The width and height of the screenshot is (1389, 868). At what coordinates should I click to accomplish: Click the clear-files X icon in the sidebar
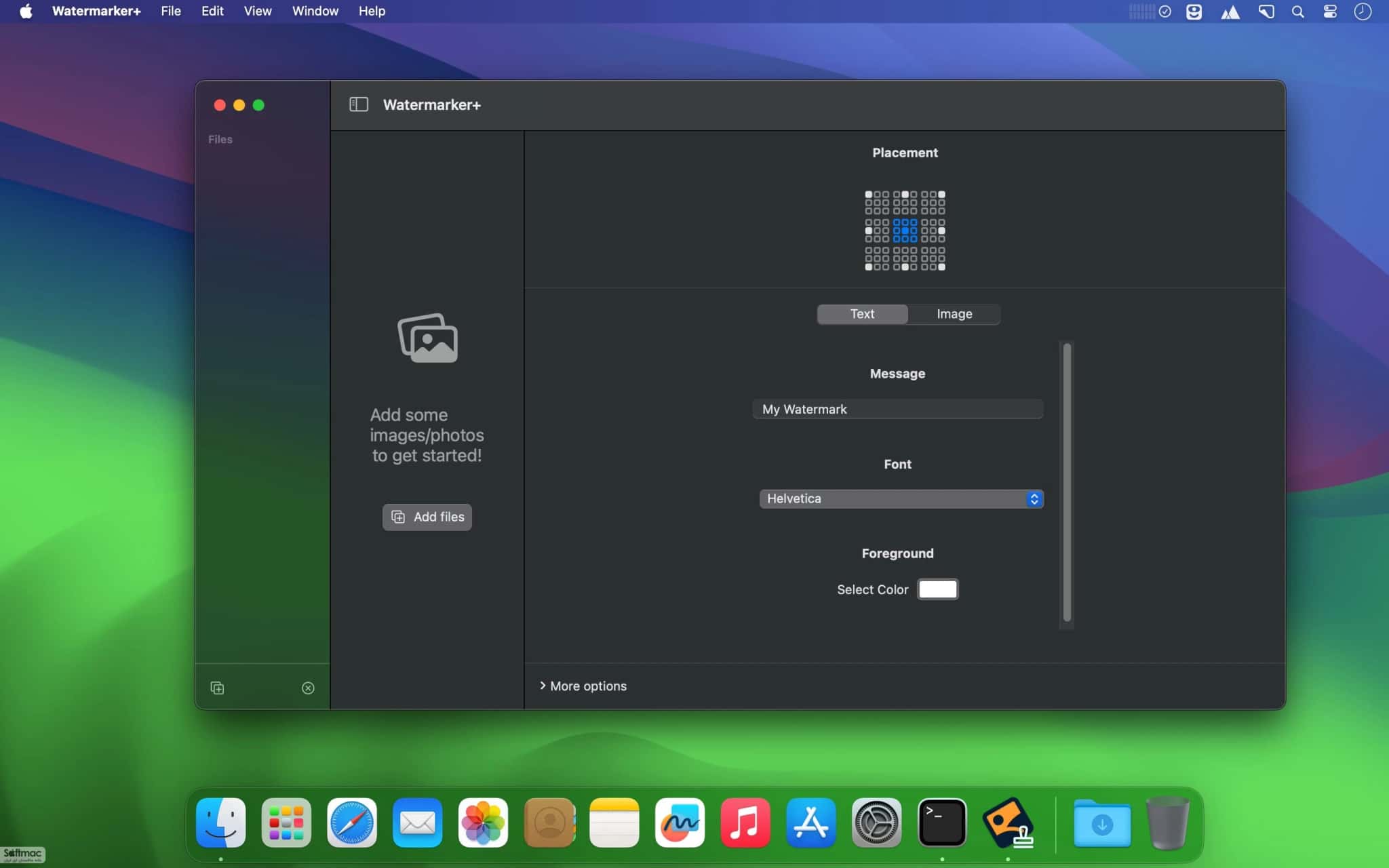pos(308,688)
